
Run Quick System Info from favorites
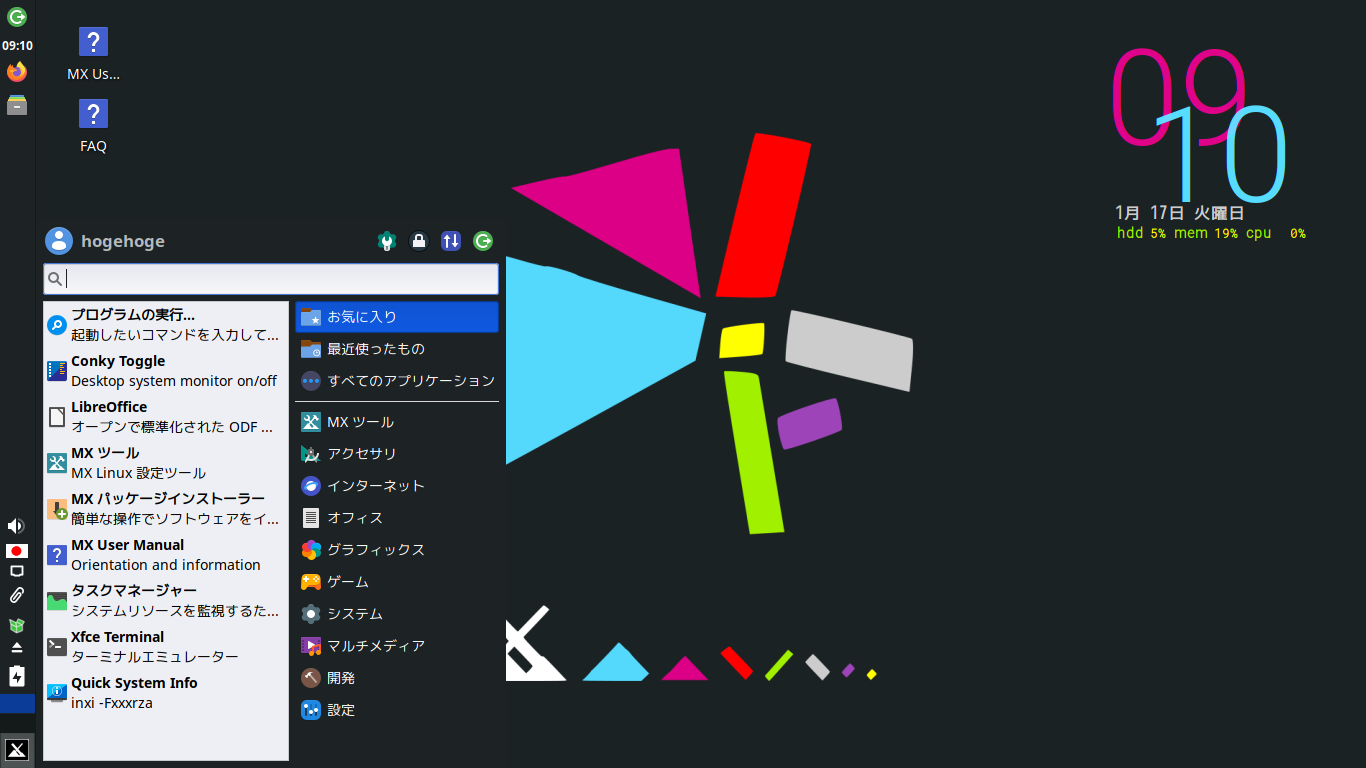coord(166,693)
